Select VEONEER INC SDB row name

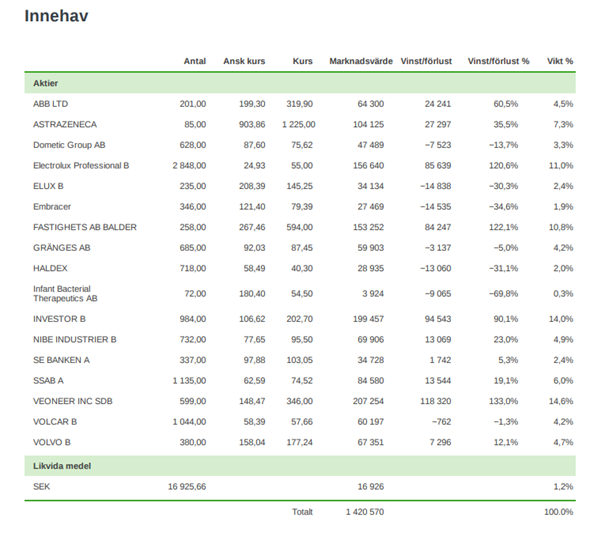pos(73,401)
